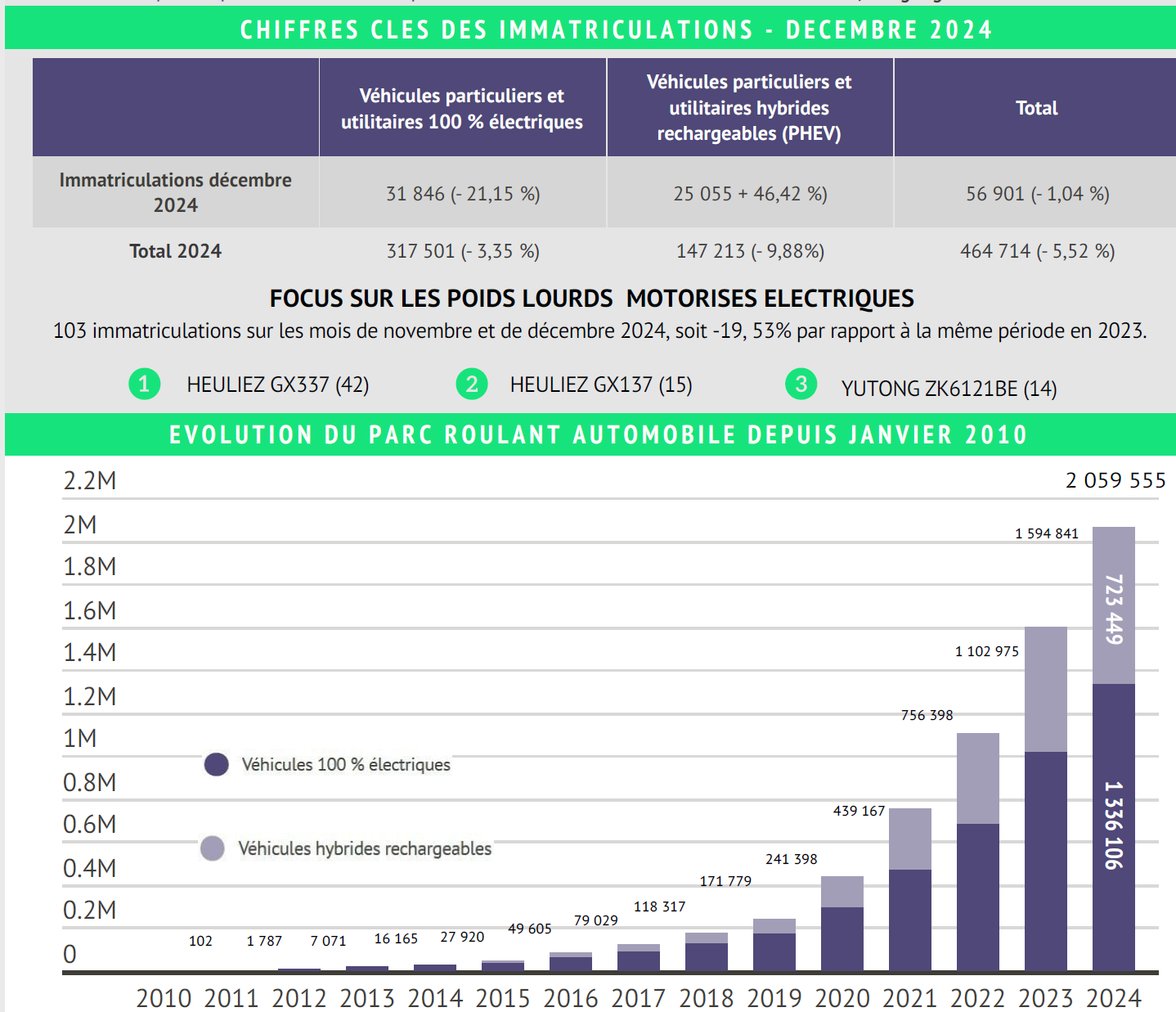
Task: Select the HEULIEZ GX137 (15) entry
Action: tap(601, 385)
